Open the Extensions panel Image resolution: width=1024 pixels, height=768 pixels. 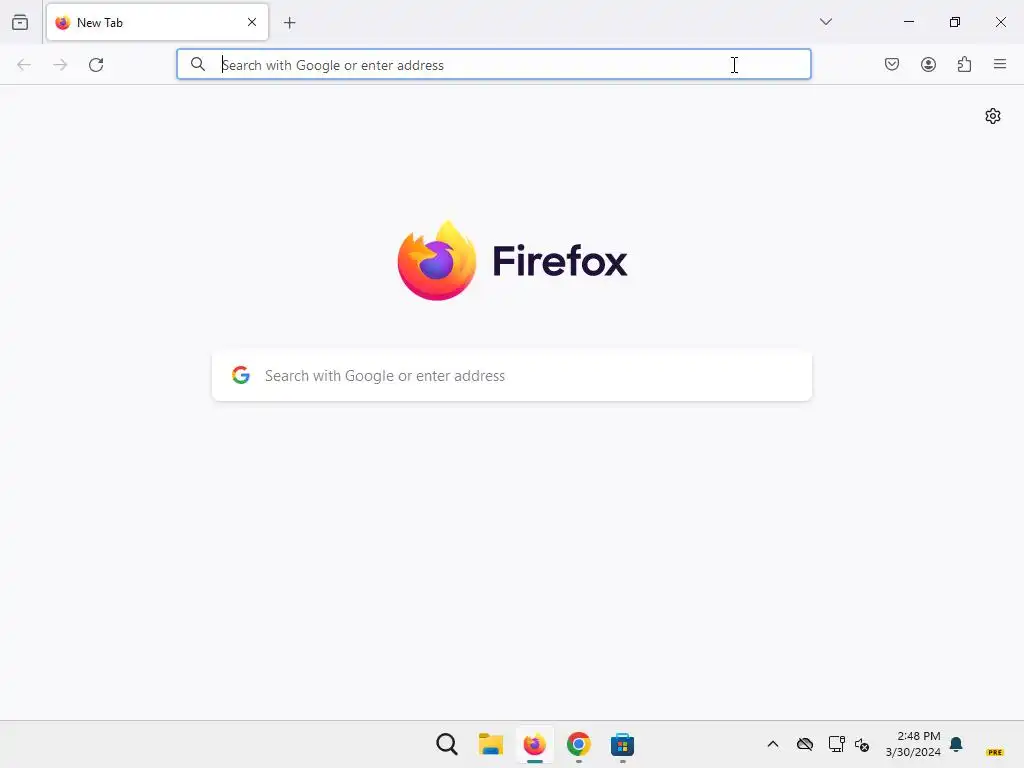964,64
